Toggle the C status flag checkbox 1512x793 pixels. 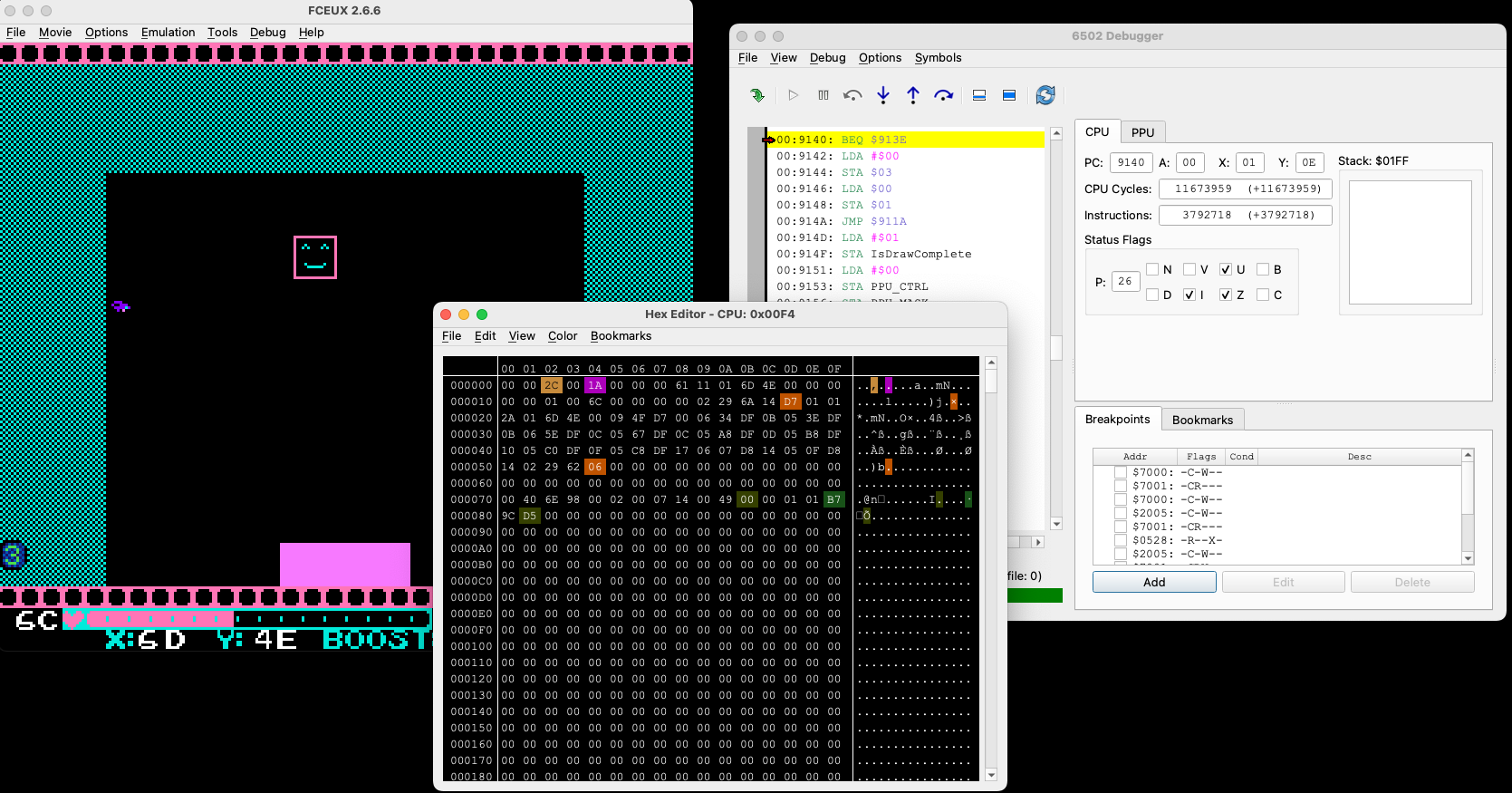pos(1263,295)
